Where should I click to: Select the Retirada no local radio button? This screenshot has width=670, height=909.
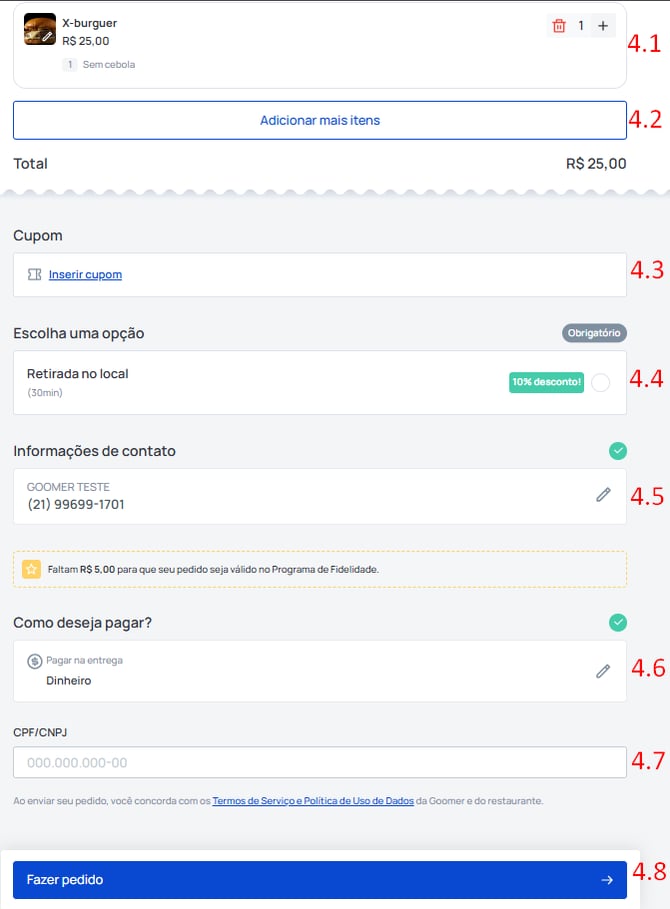click(x=600, y=382)
